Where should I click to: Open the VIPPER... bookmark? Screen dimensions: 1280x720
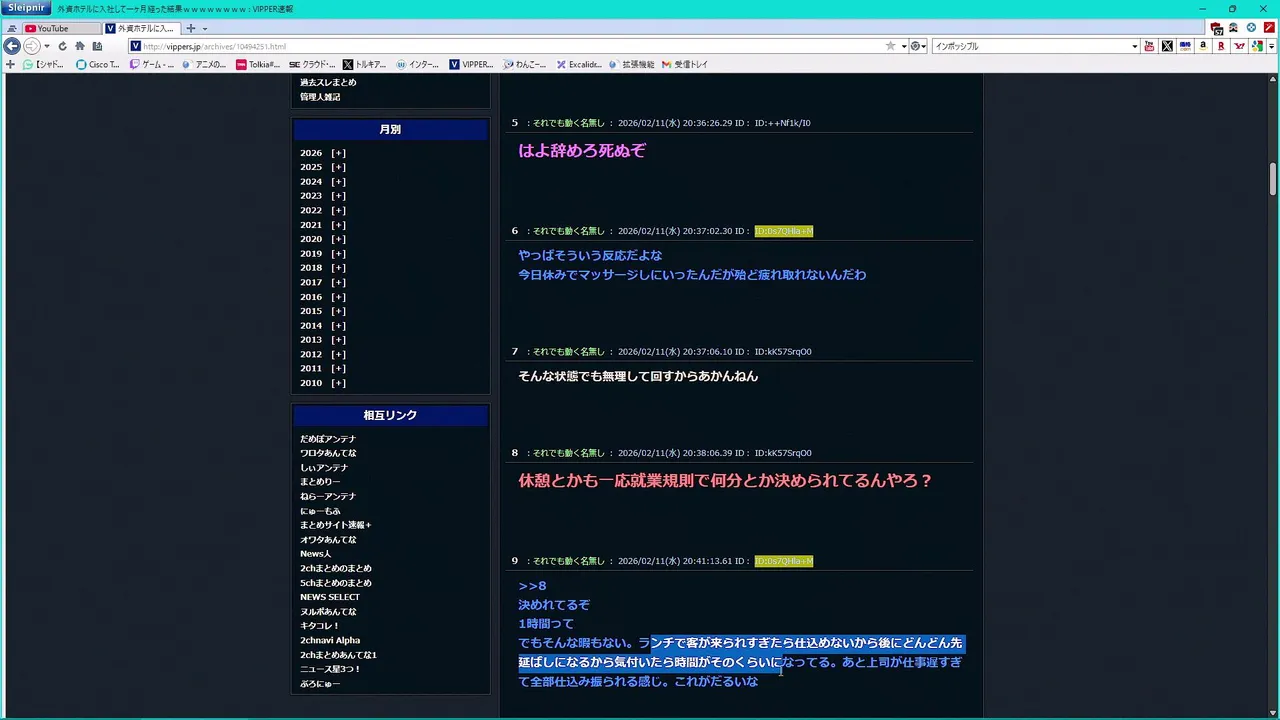[471, 64]
